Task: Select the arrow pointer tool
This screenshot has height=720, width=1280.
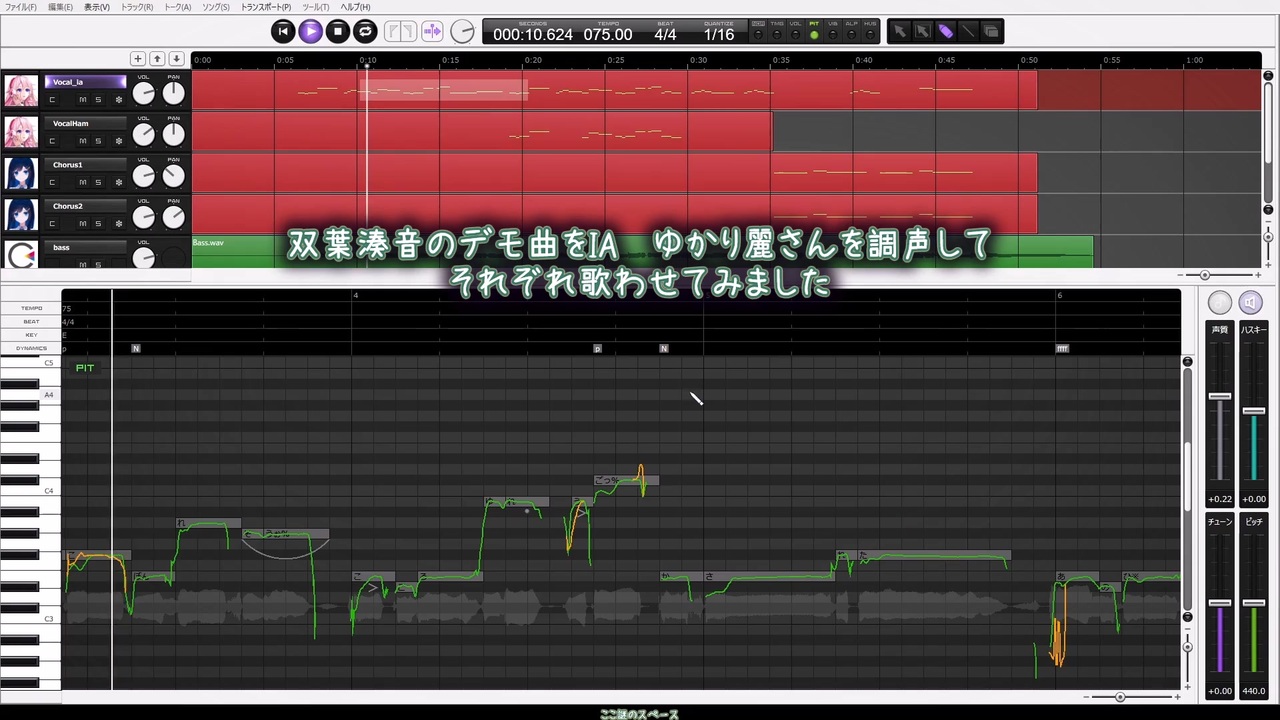Action: pyautogui.click(x=900, y=31)
